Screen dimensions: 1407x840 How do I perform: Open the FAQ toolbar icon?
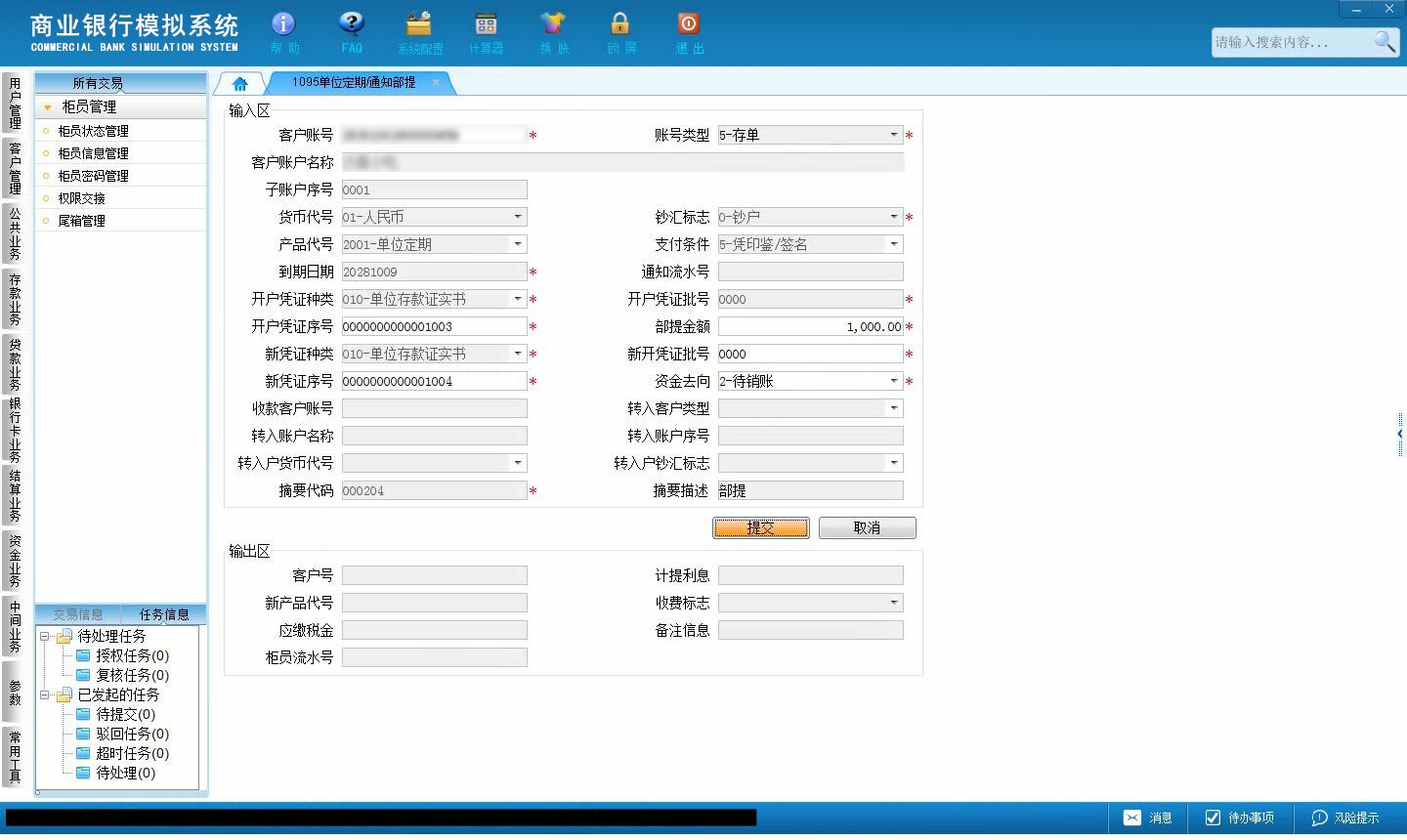pos(352,32)
